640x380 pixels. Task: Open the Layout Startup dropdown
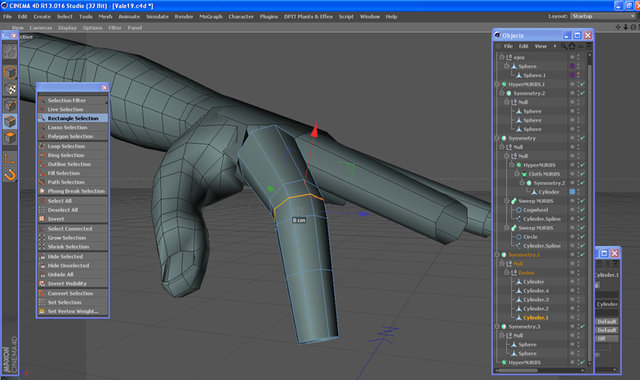click(602, 16)
